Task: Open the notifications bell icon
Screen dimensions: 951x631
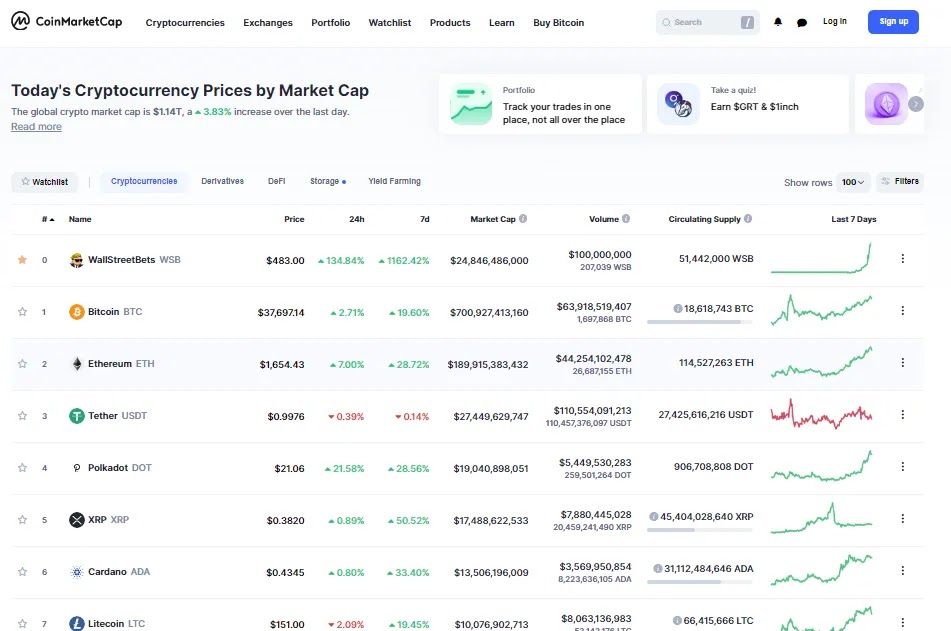Action: (778, 22)
